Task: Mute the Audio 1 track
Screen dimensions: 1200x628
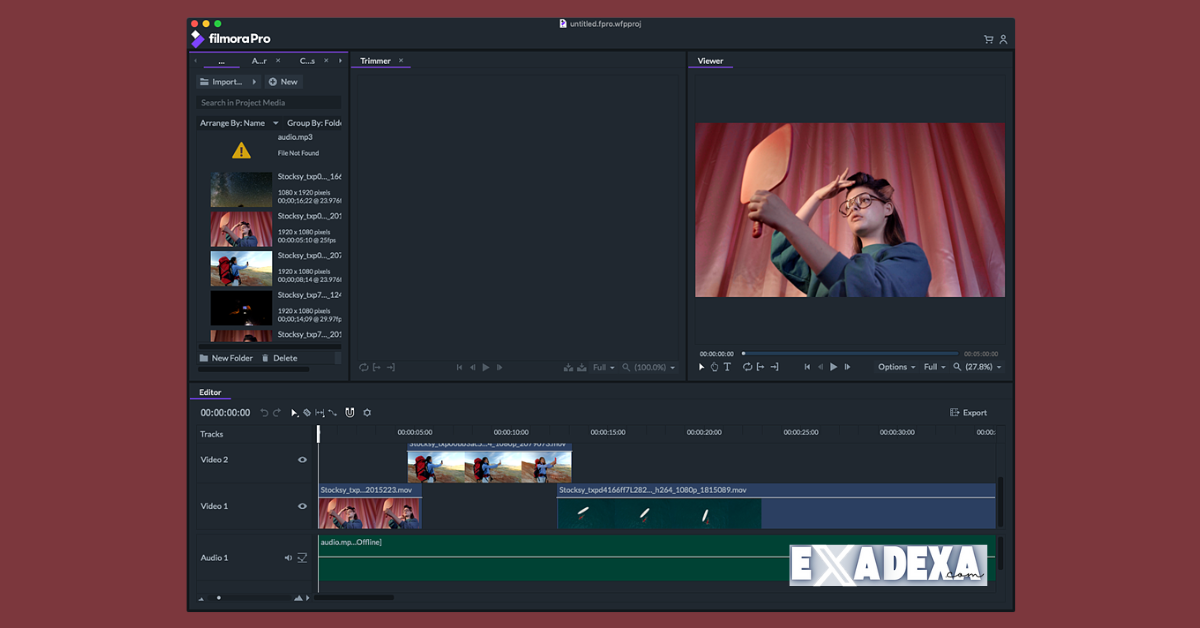Action: click(288, 557)
